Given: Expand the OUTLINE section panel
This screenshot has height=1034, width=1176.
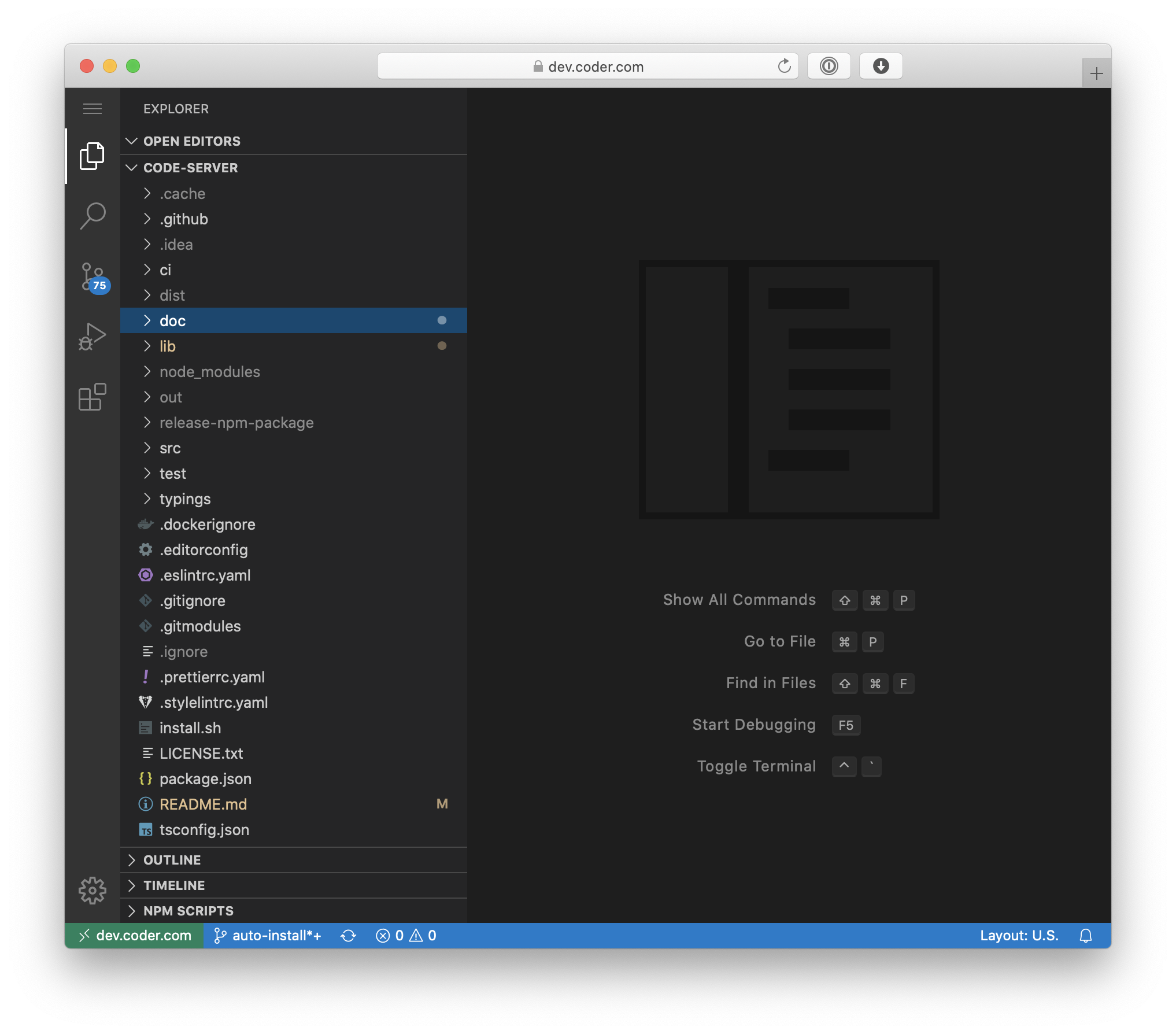Looking at the screenshot, I should click(172, 859).
